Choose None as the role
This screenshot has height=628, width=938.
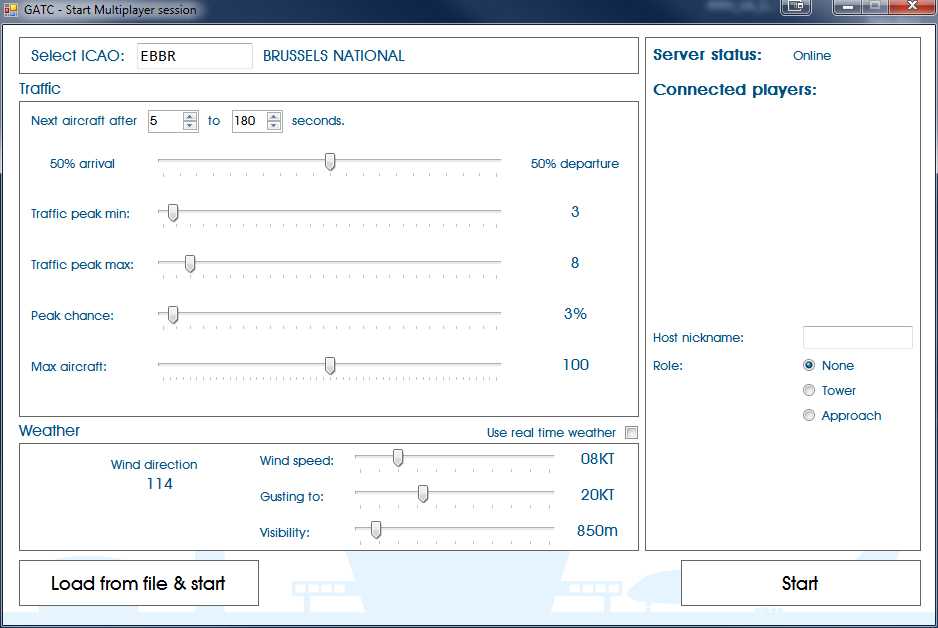tap(809, 365)
